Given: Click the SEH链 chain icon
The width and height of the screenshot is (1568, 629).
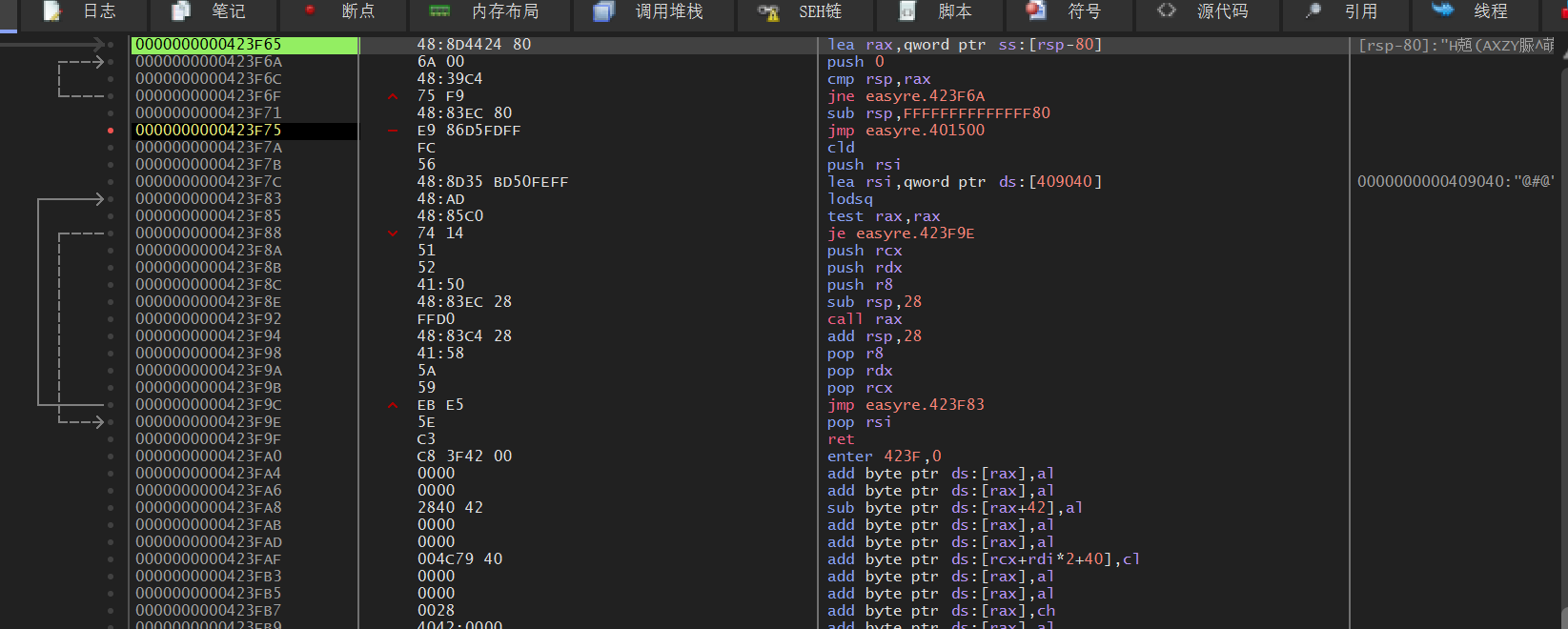Looking at the screenshot, I should [x=768, y=11].
